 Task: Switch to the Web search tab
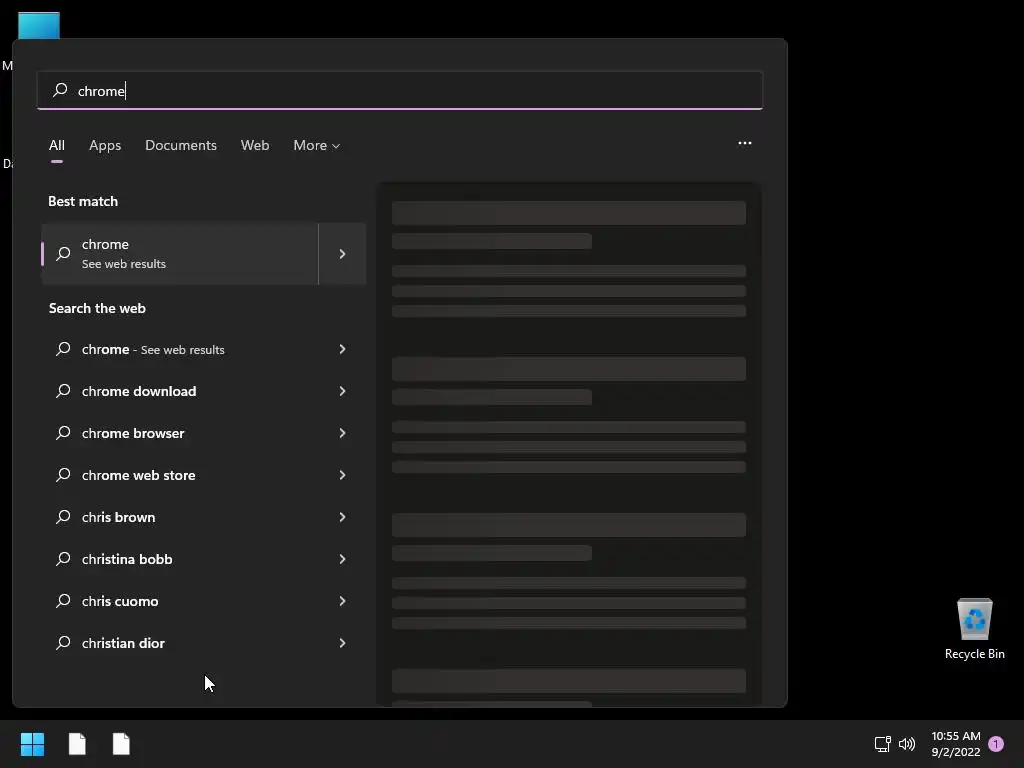[x=255, y=146]
